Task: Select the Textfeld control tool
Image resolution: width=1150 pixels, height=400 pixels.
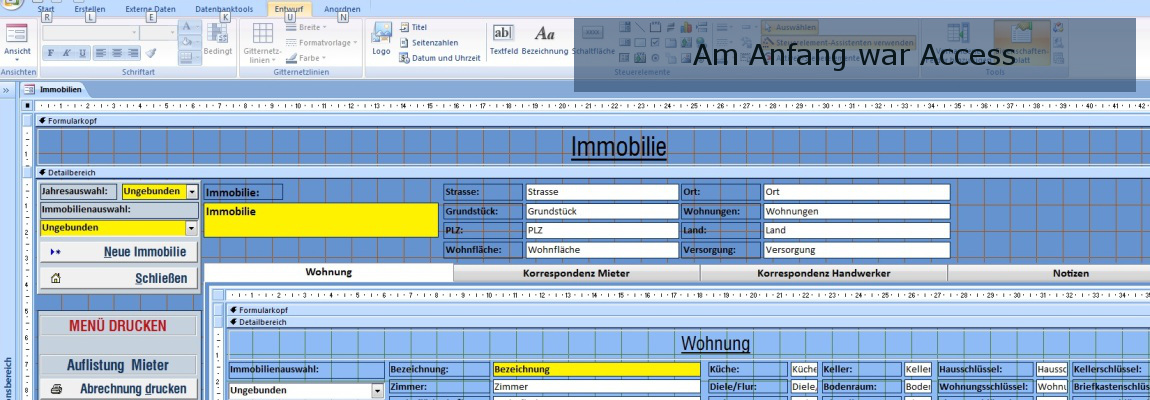Action: click(x=503, y=40)
